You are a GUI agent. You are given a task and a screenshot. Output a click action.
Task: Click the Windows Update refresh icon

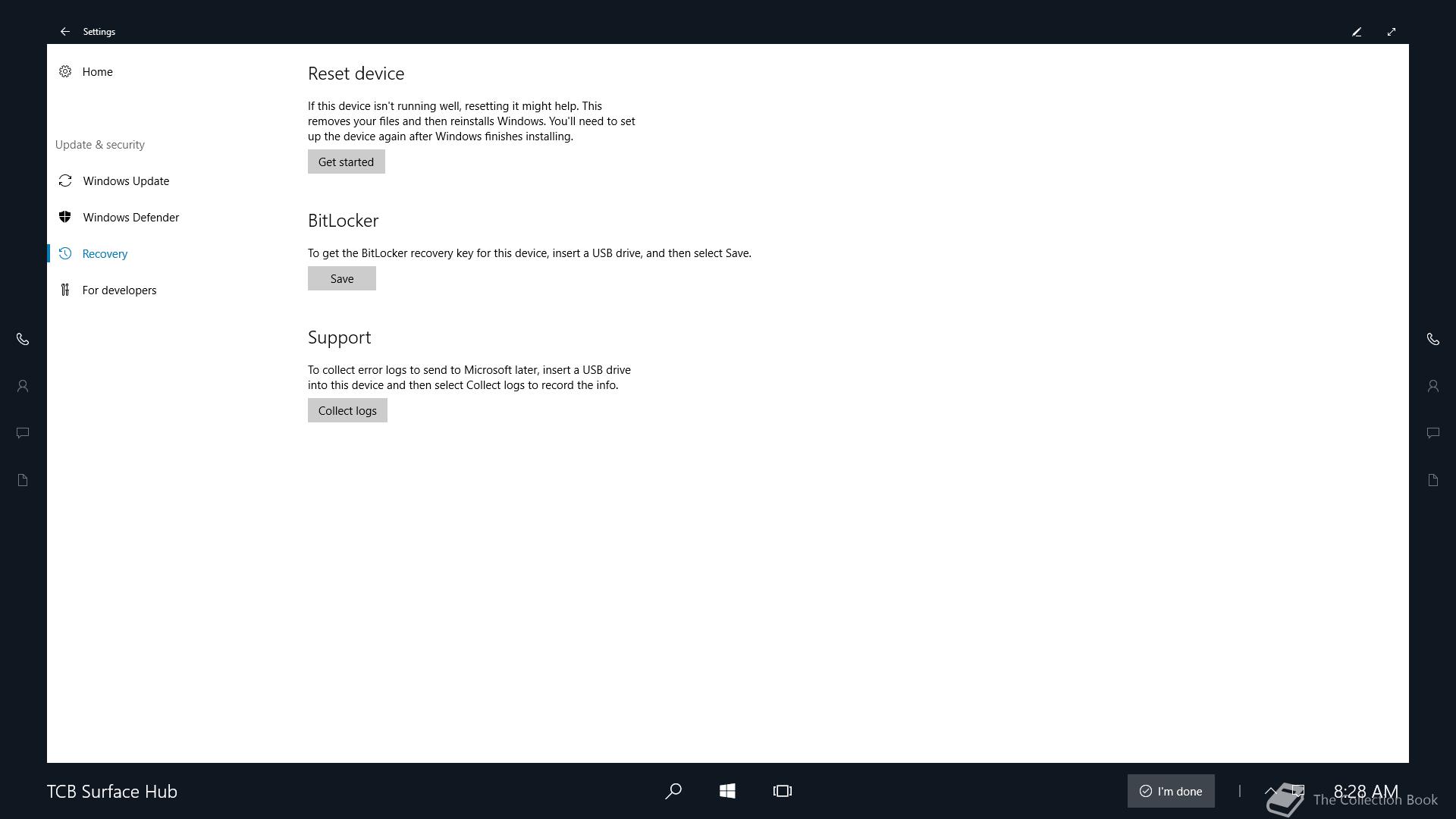(65, 180)
